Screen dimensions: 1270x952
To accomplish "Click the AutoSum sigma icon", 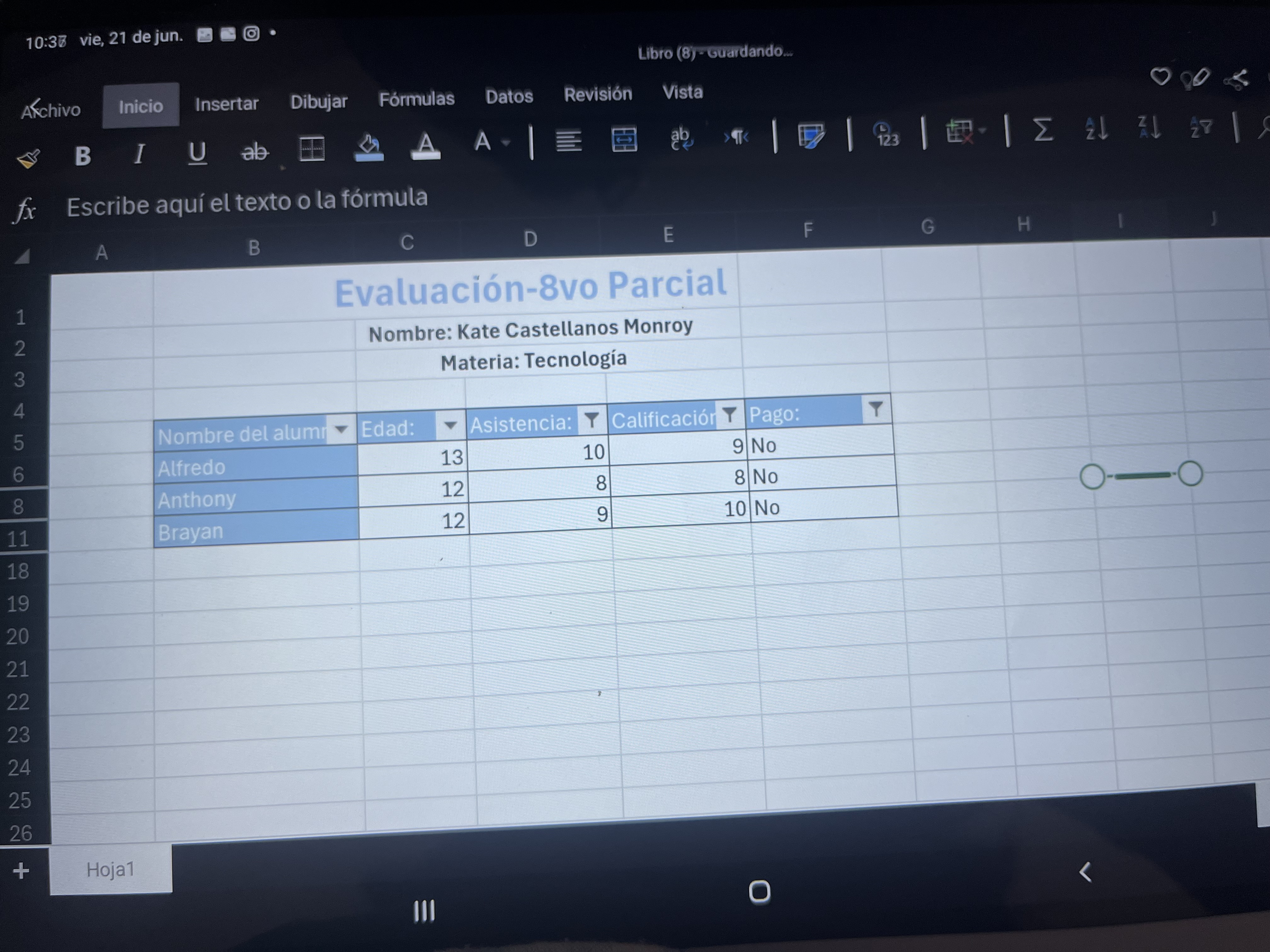I will point(1043,130).
